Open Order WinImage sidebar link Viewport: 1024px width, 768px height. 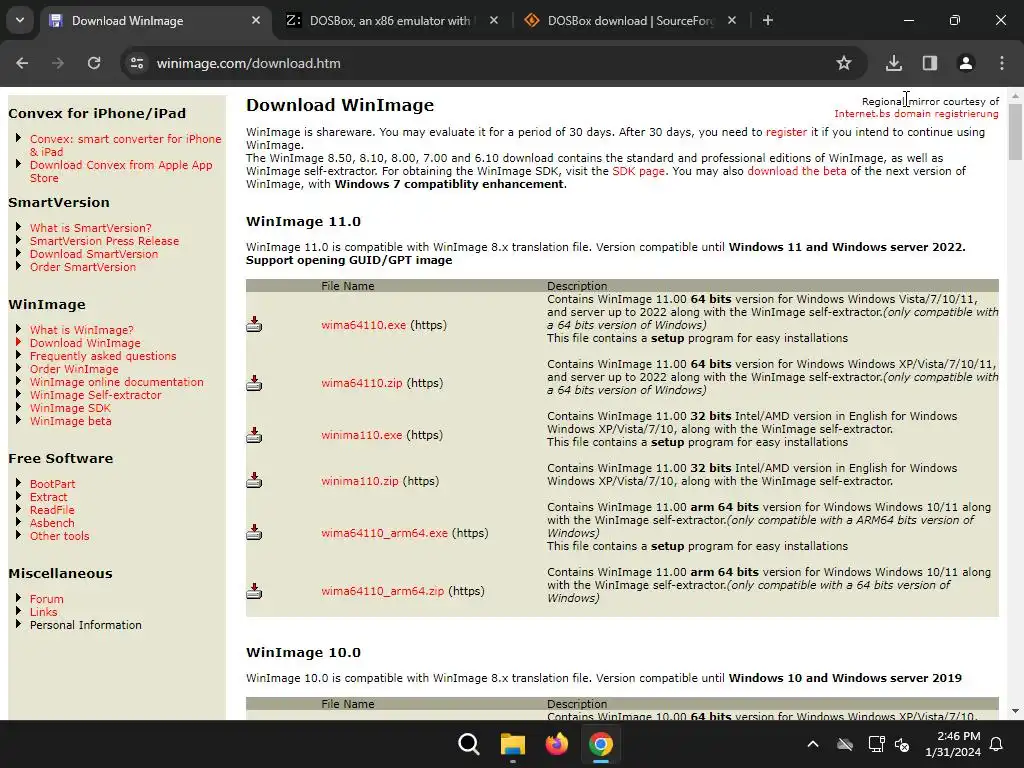click(74, 369)
